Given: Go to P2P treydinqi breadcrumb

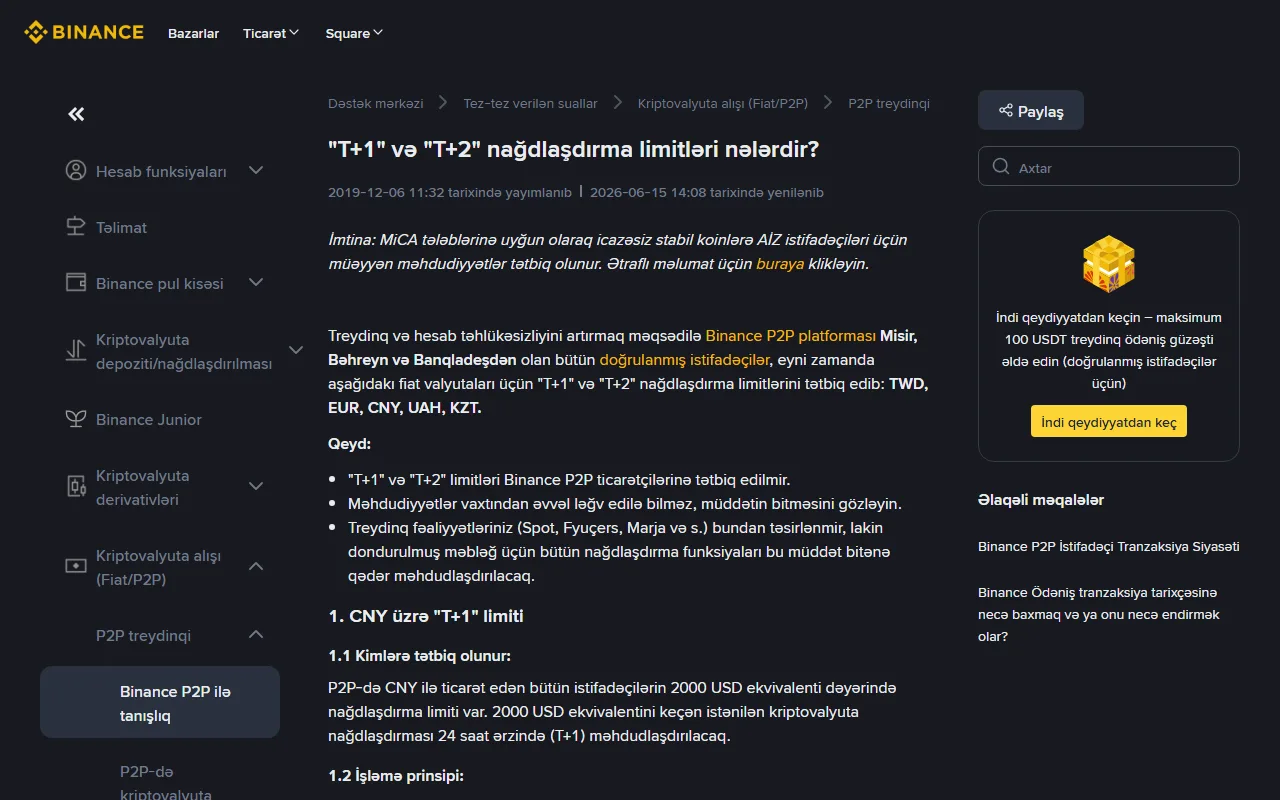Looking at the screenshot, I should (889, 103).
